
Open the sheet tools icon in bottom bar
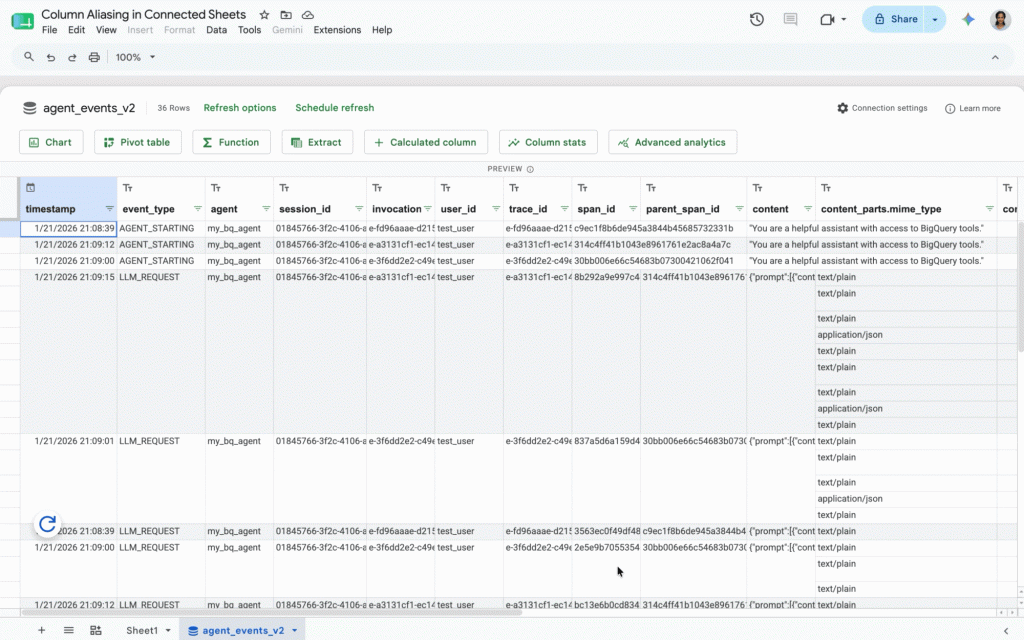coord(95,630)
